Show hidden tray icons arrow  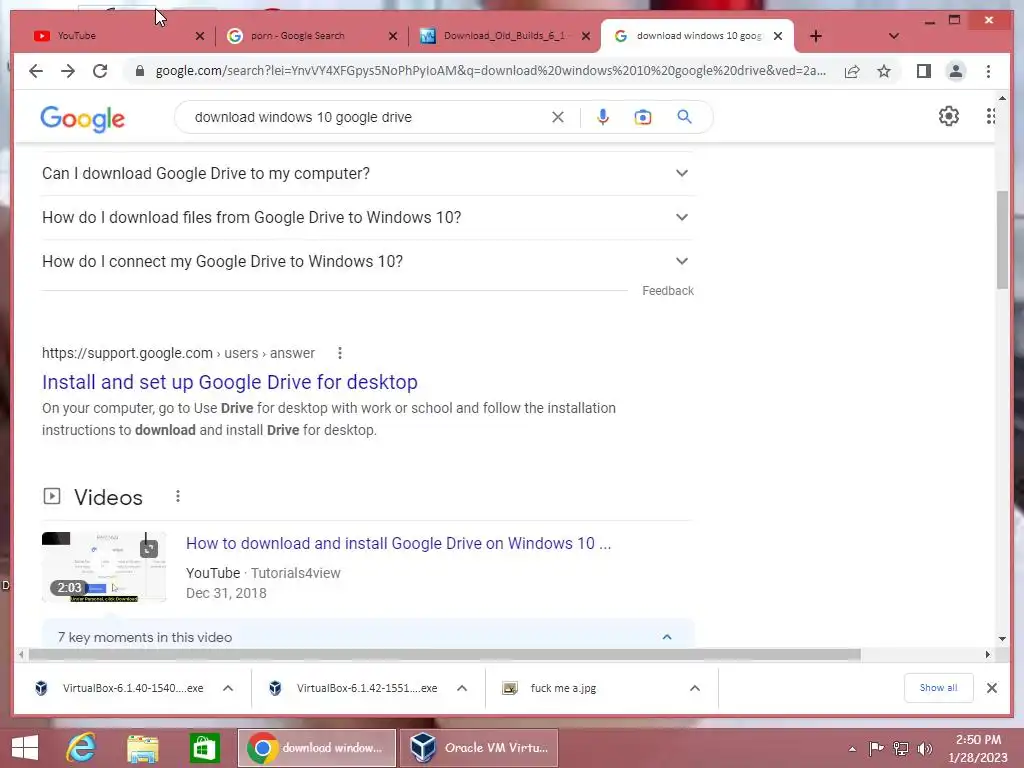pyautogui.click(x=852, y=749)
